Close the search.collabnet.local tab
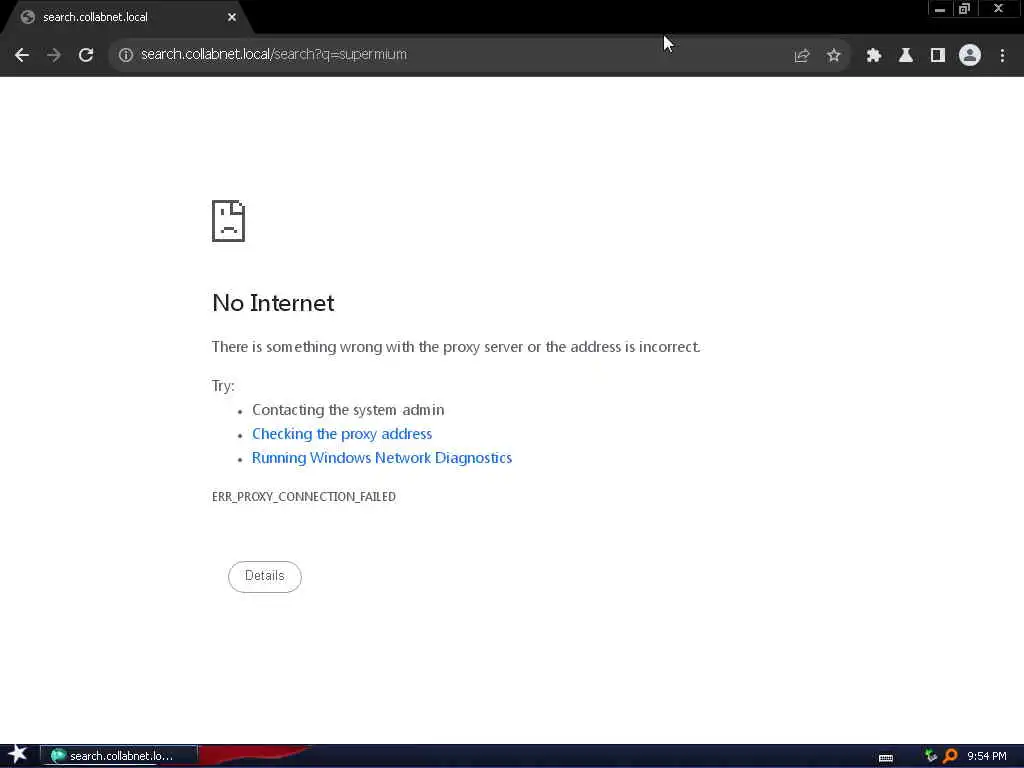The height and width of the screenshot is (768, 1024). 232,18
